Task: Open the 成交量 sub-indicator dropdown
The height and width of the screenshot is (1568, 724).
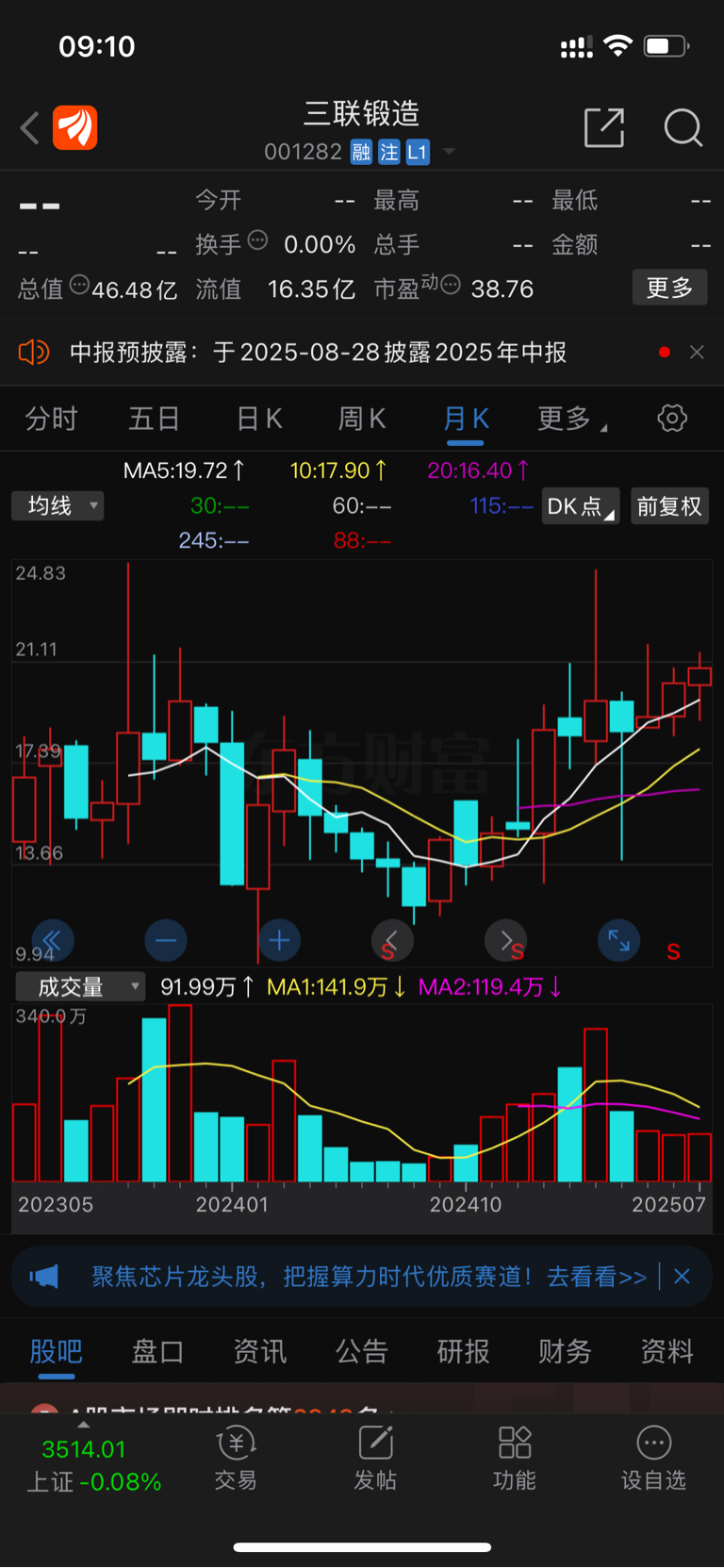Action: click(80, 986)
